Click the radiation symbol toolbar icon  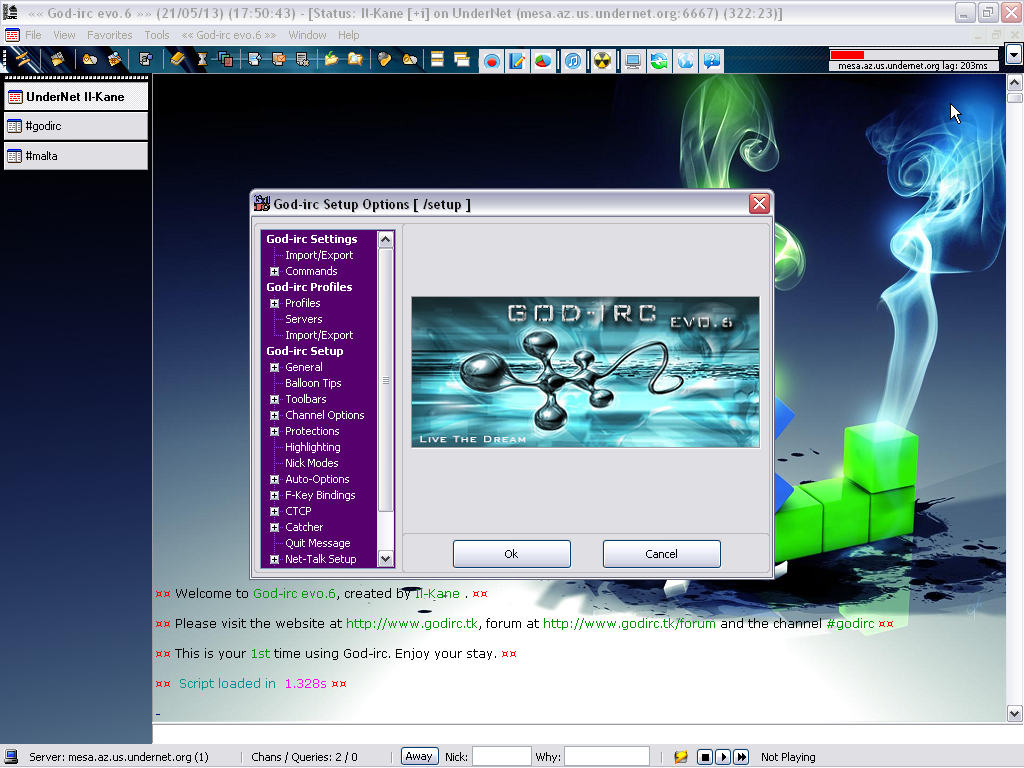[x=601, y=61]
